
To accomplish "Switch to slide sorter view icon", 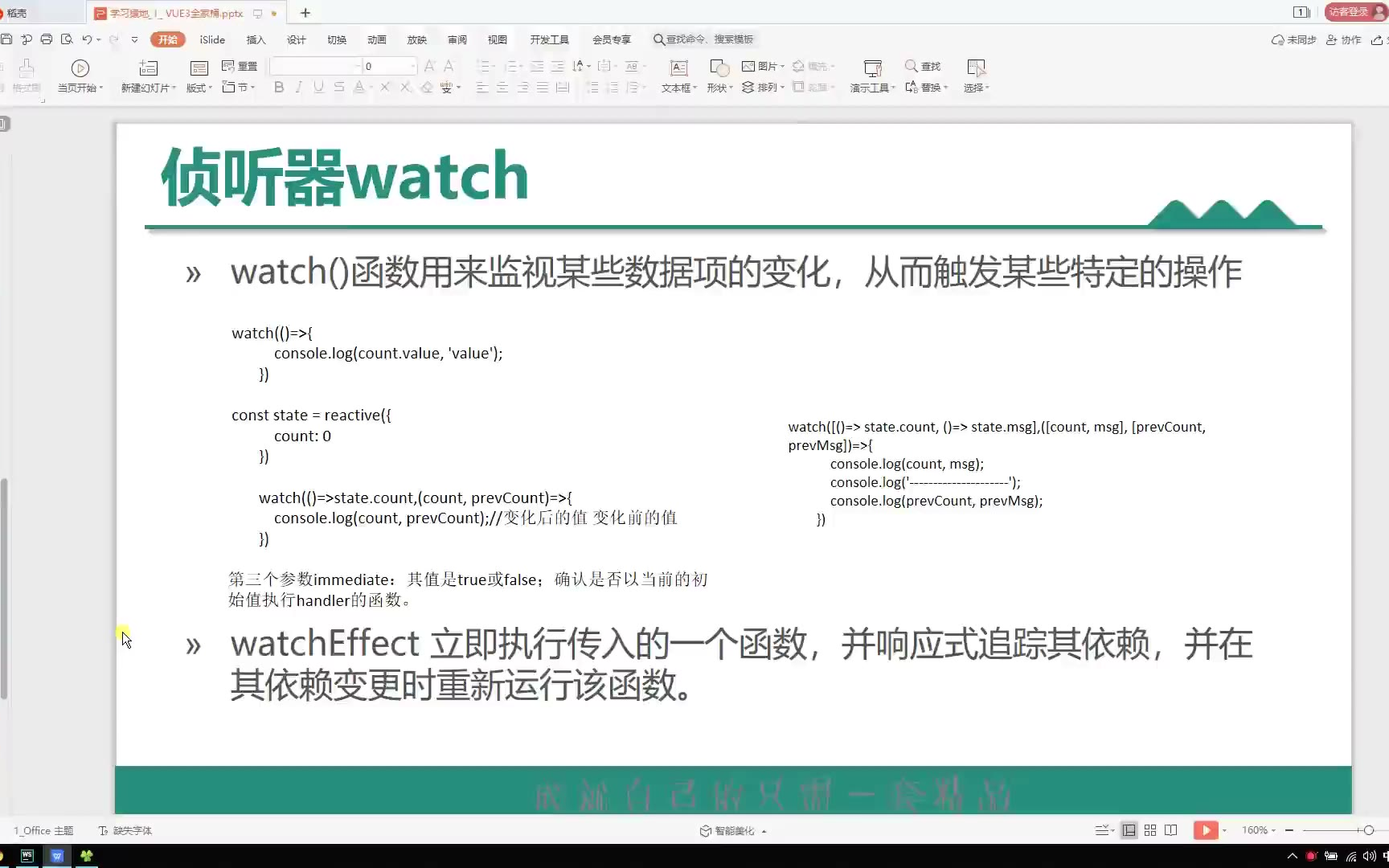I will [x=1150, y=830].
